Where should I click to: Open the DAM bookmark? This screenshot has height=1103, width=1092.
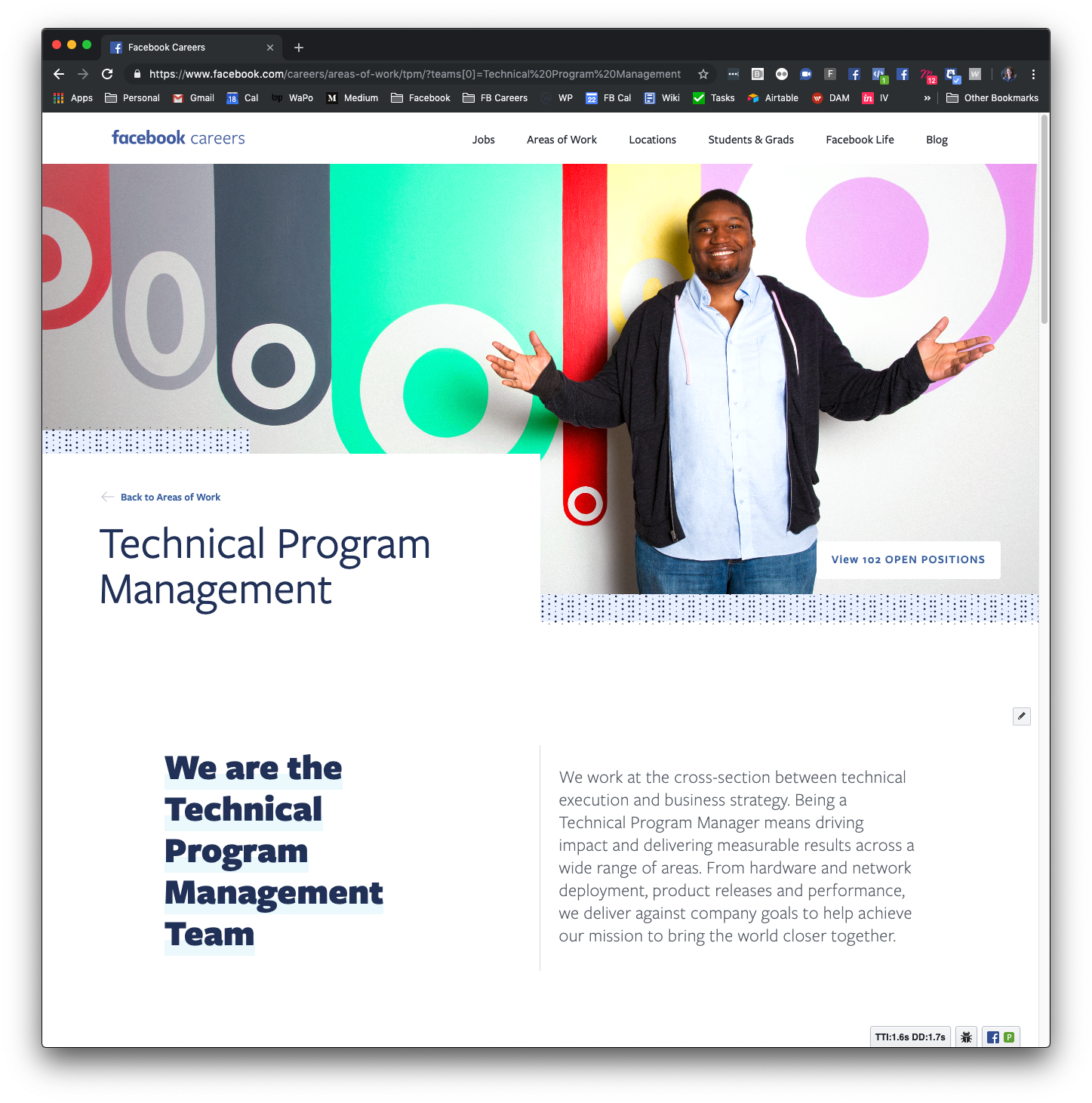click(x=830, y=98)
